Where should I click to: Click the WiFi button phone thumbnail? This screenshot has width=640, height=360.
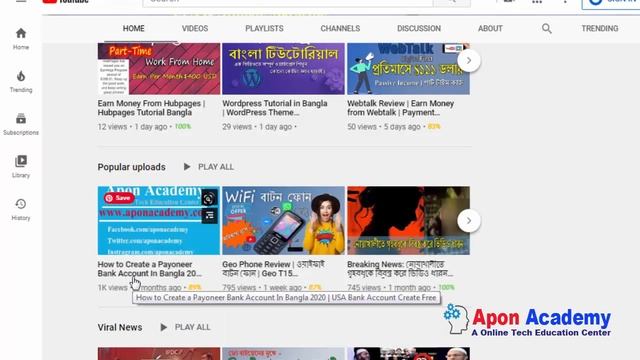(283, 221)
